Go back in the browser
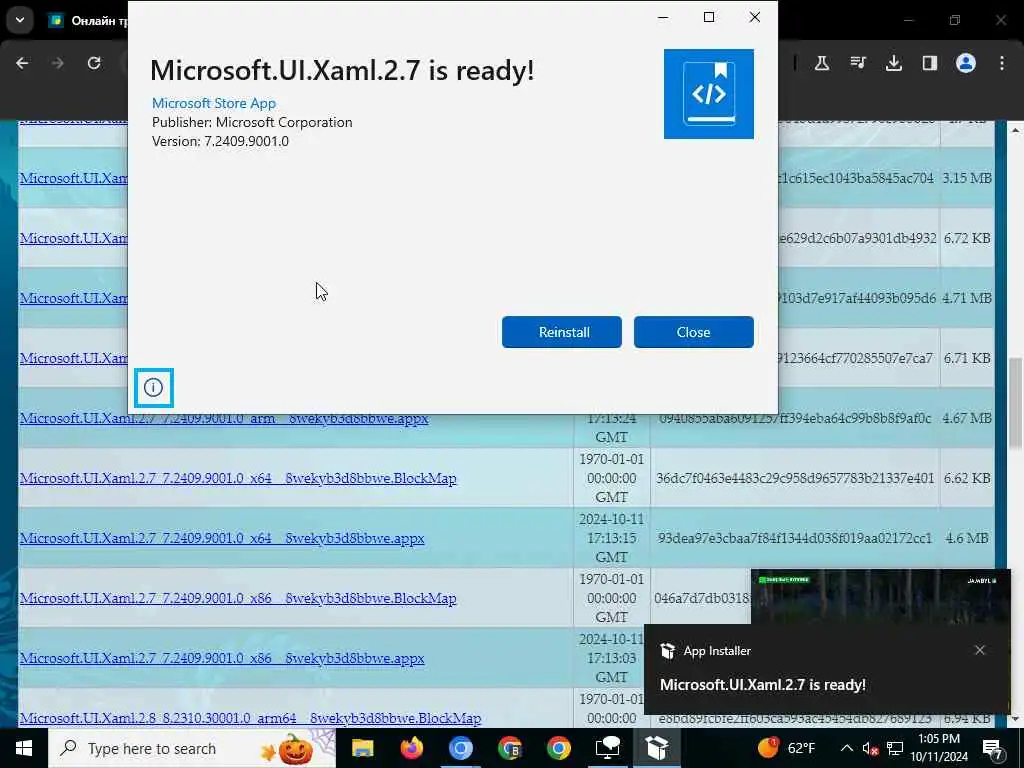 click(x=22, y=63)
